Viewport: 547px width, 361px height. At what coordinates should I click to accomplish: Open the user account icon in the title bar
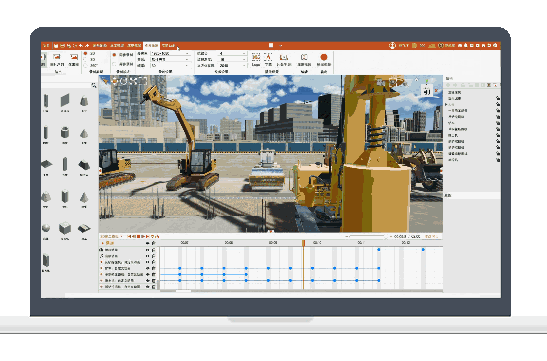click(x=392, y=45)
